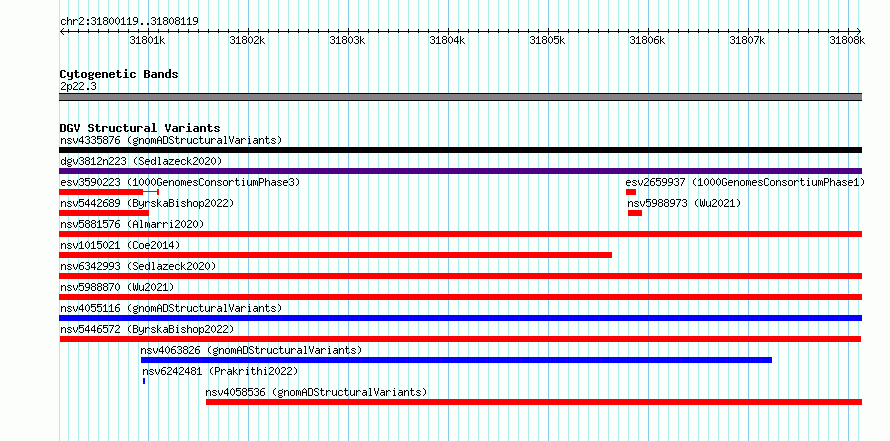Open the nsv4063826 gnomAD label
Viewport: 890px width, 441px height.
click(251, 350)
